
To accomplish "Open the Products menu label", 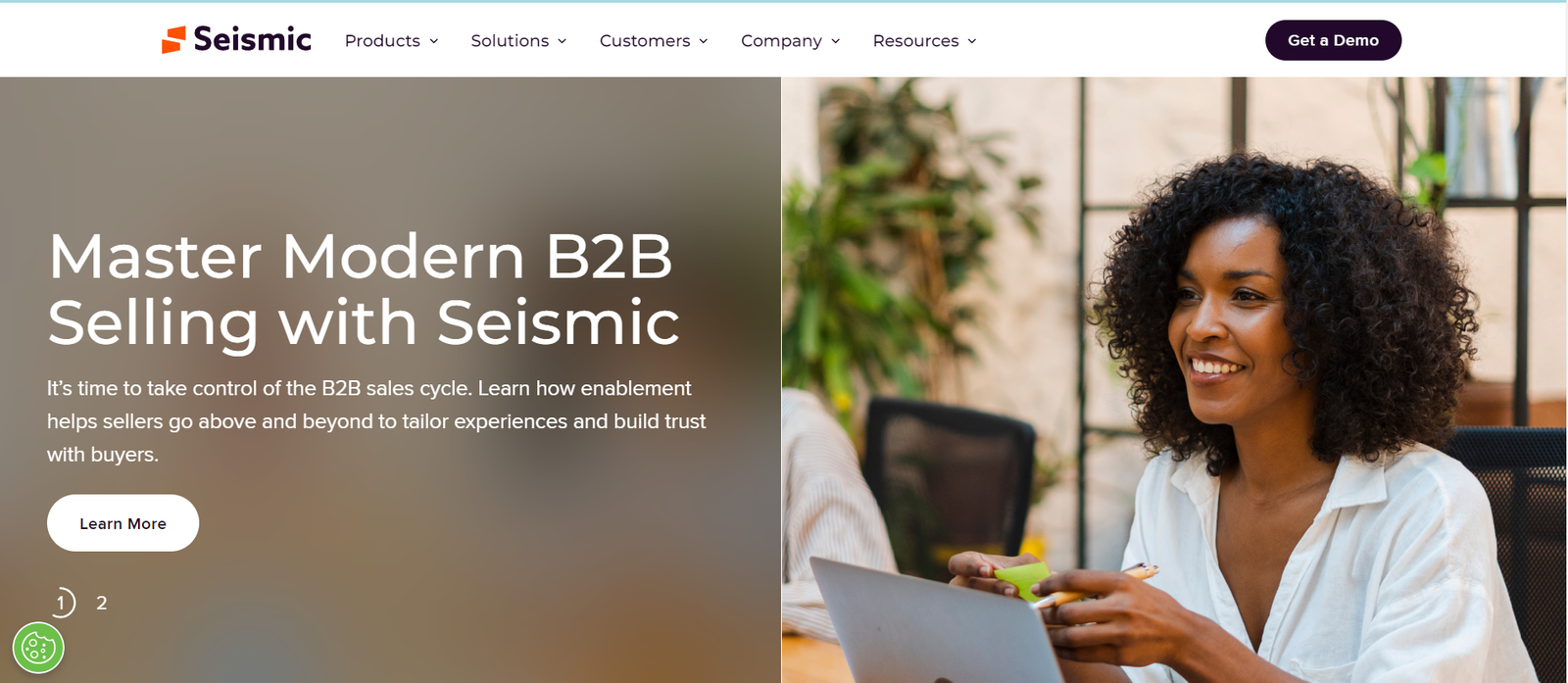I will (382, 41).
